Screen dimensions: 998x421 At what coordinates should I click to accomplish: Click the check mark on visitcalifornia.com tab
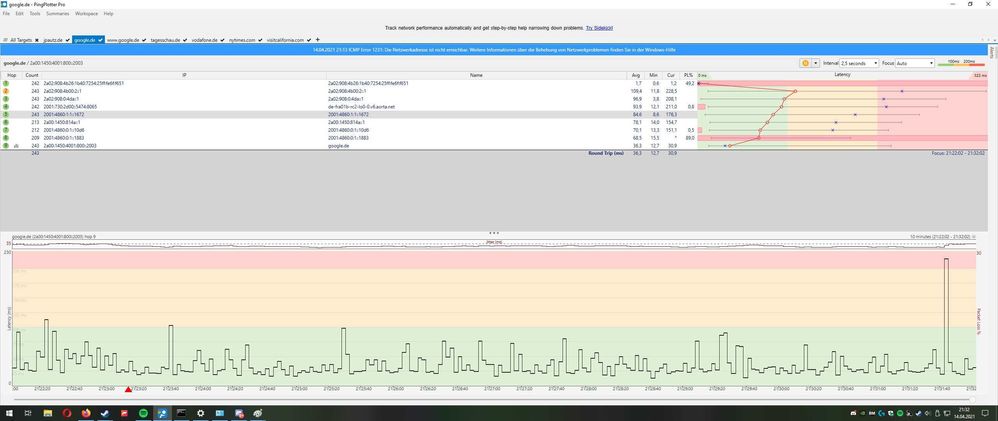coord(309,40)
